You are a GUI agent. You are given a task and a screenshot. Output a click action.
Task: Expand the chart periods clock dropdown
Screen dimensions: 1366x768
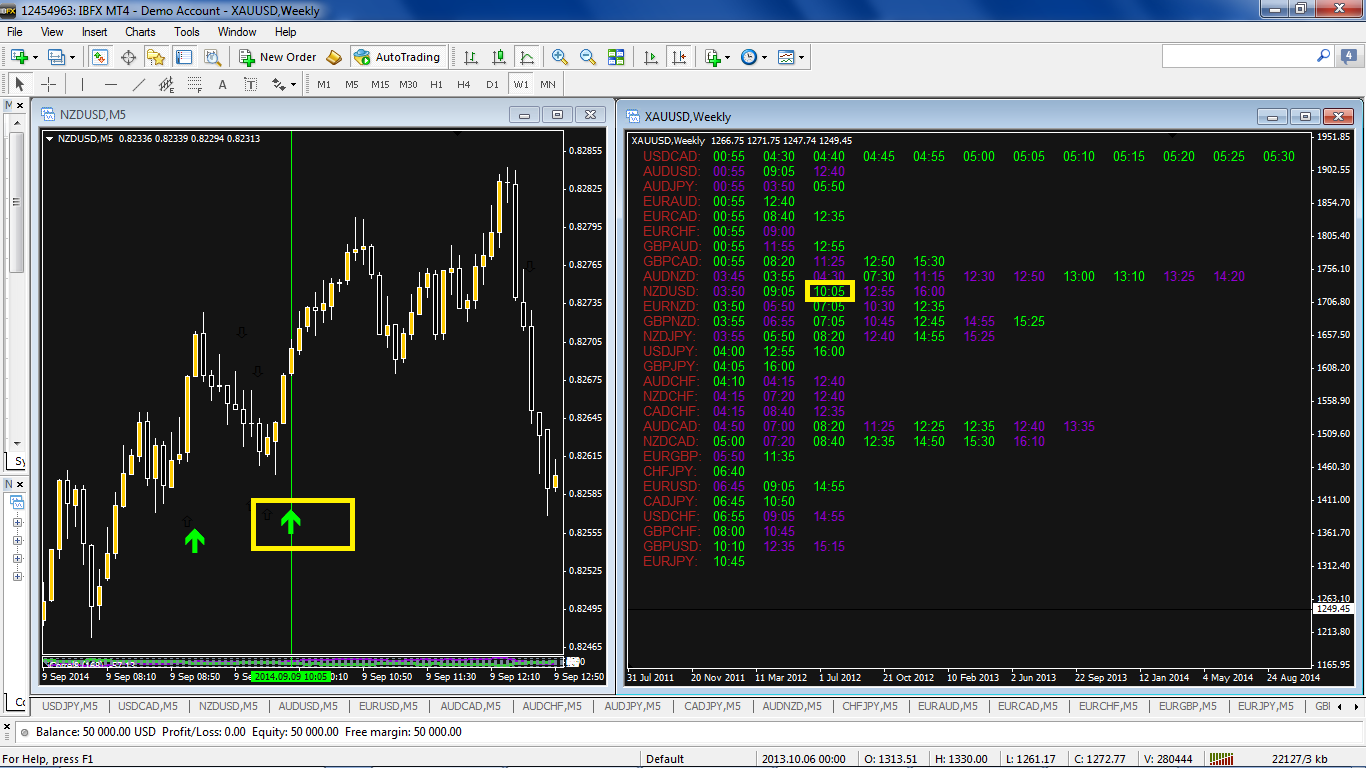pyautogui.click(x=764, y=58)
